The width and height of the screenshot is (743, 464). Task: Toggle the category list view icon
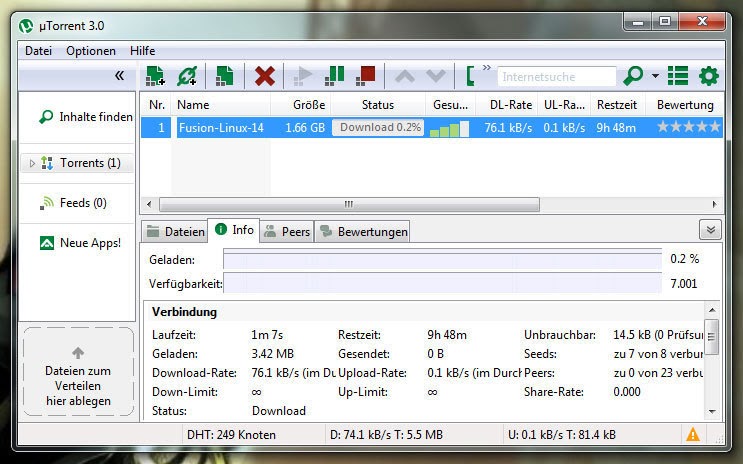click(678, 76)
